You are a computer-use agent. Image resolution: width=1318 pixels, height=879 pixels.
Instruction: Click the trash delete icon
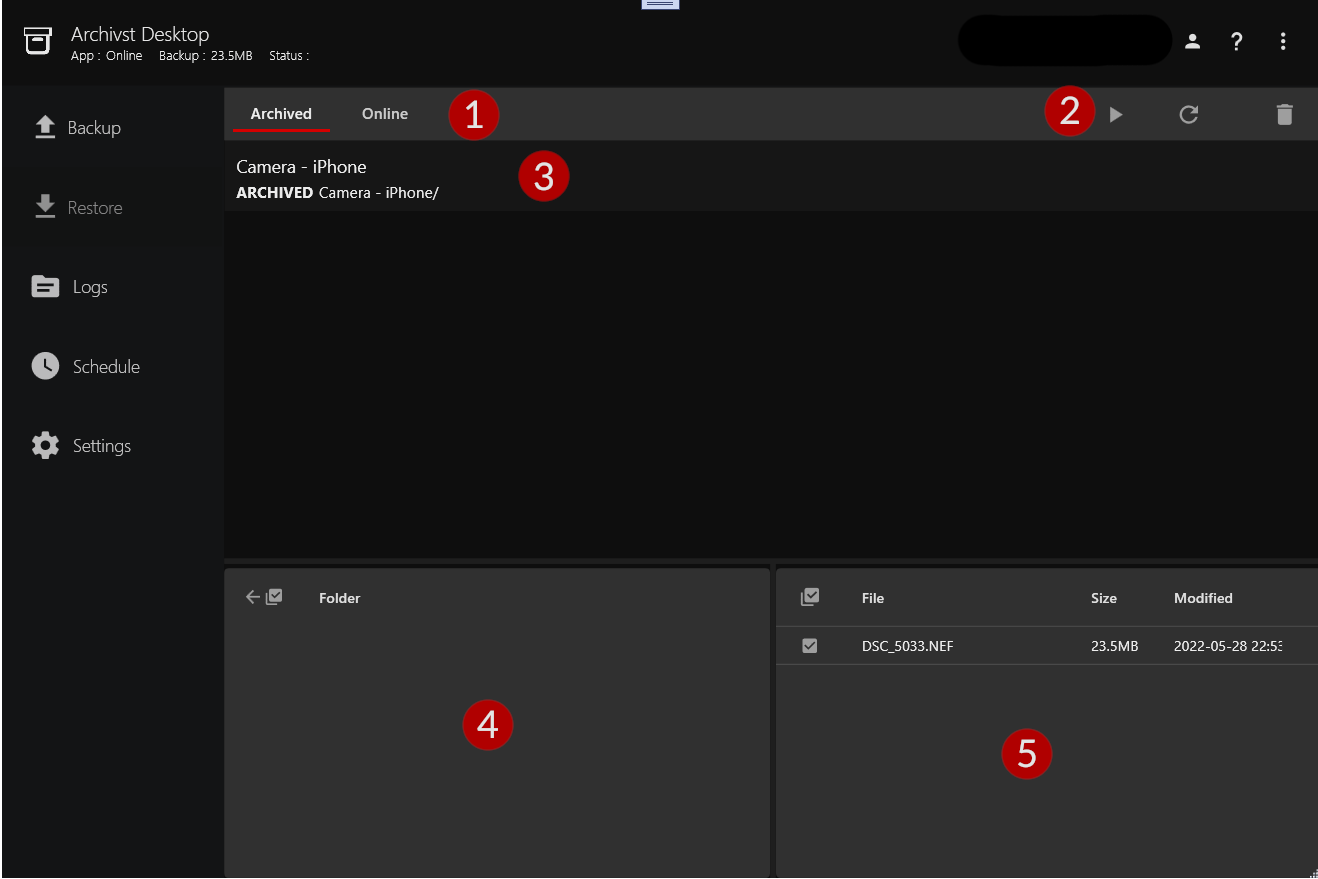pyautogui.click(x=1284, y=115)
